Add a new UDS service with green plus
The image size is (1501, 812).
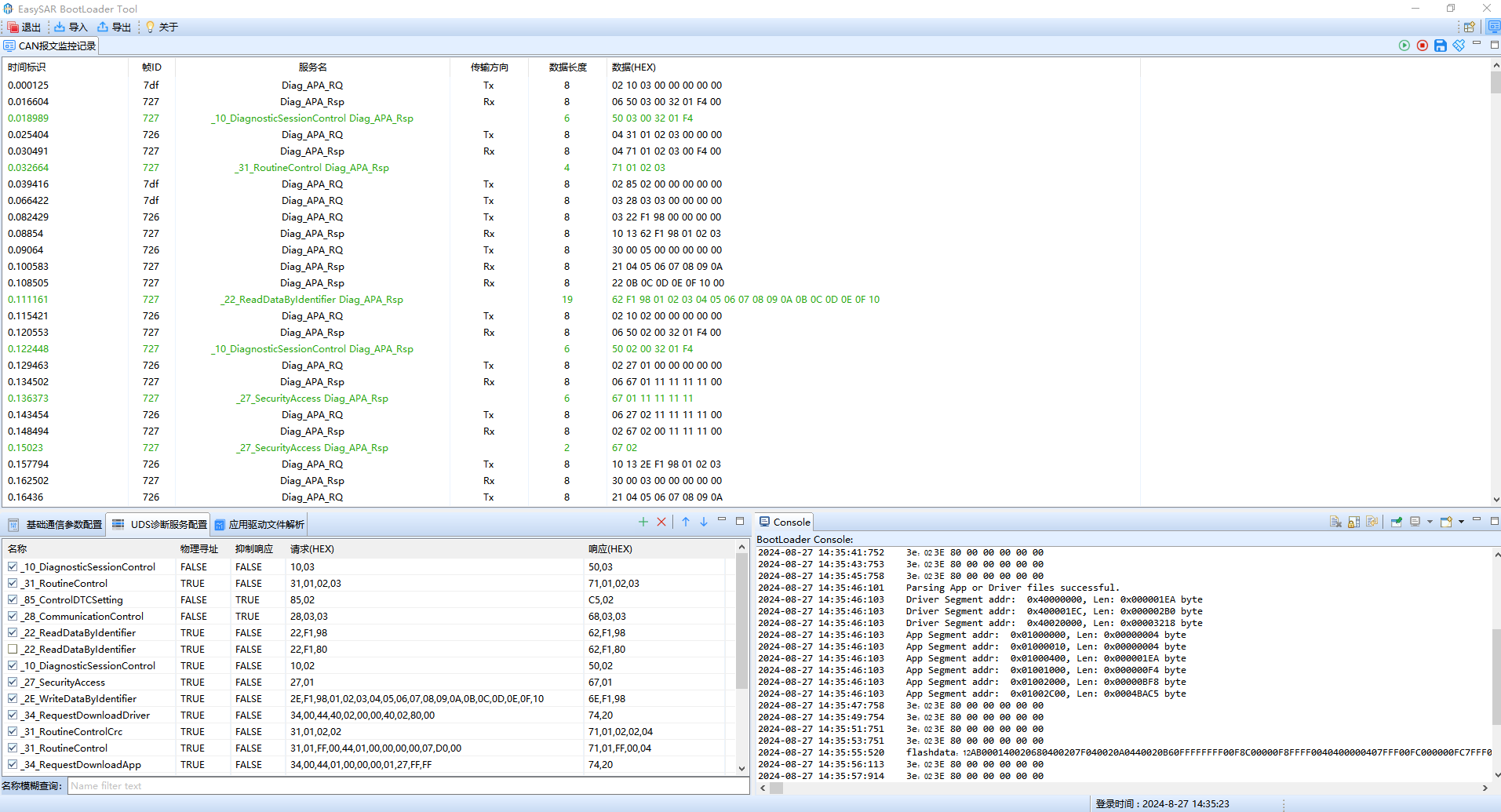click(643, 522)
